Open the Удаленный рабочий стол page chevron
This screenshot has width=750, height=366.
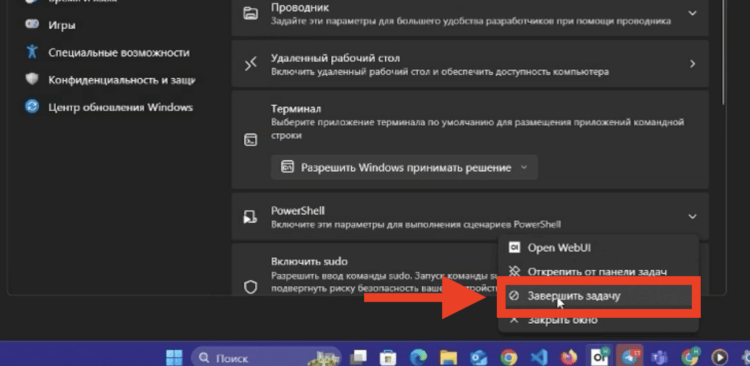point(692,64)
